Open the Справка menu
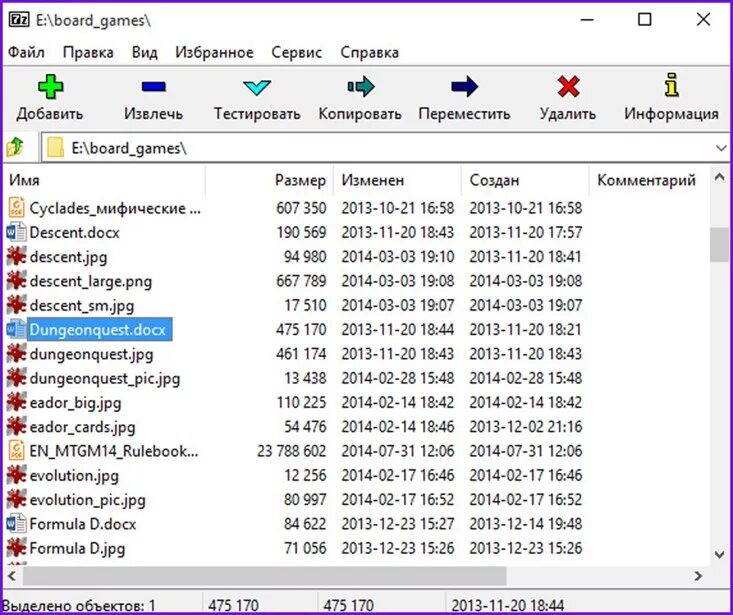This screenshot has height=615, width=733. point(369,52)
